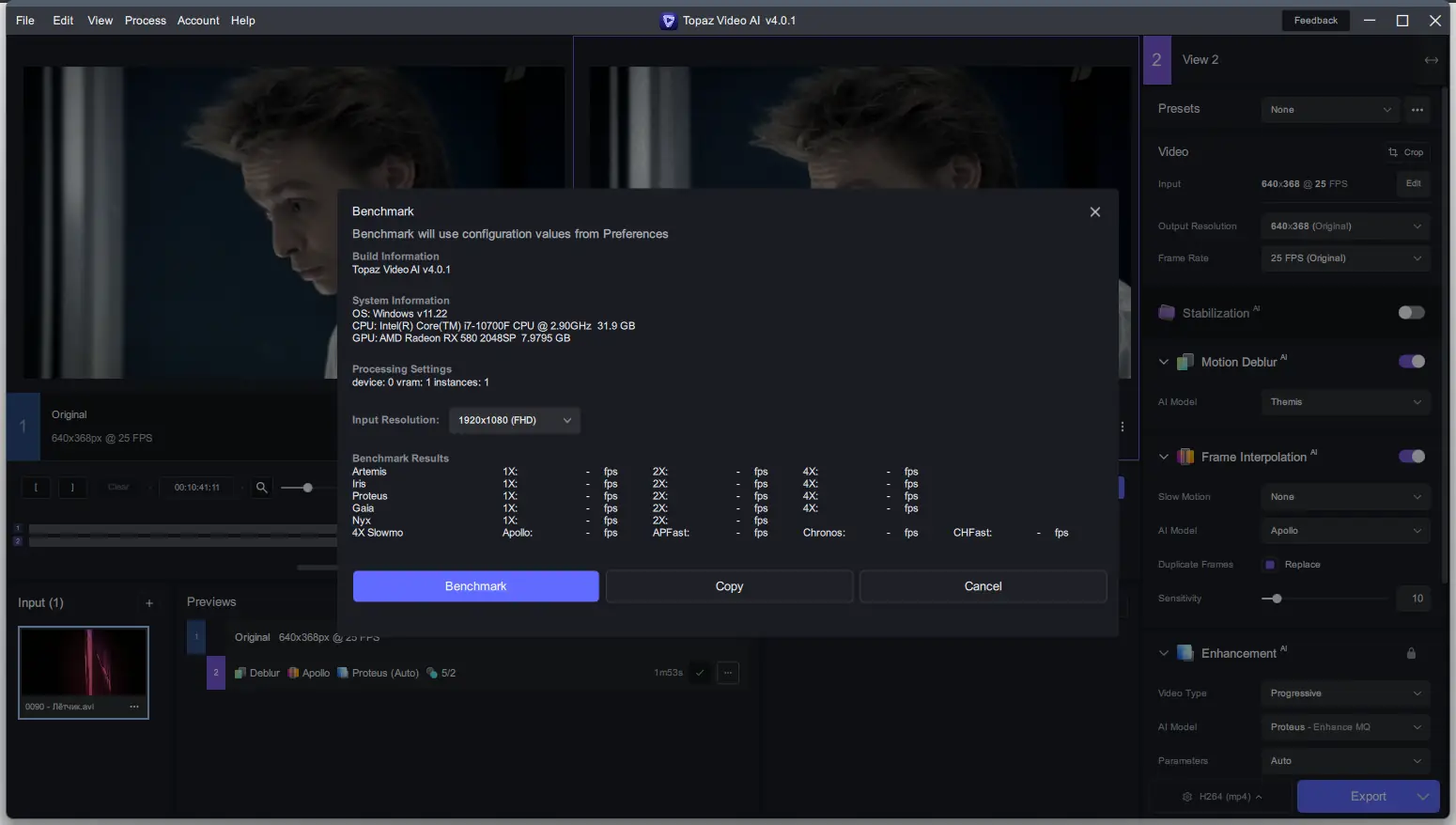
Task: Start the benchmark with Benchmark button
Action: coord(476,586)
